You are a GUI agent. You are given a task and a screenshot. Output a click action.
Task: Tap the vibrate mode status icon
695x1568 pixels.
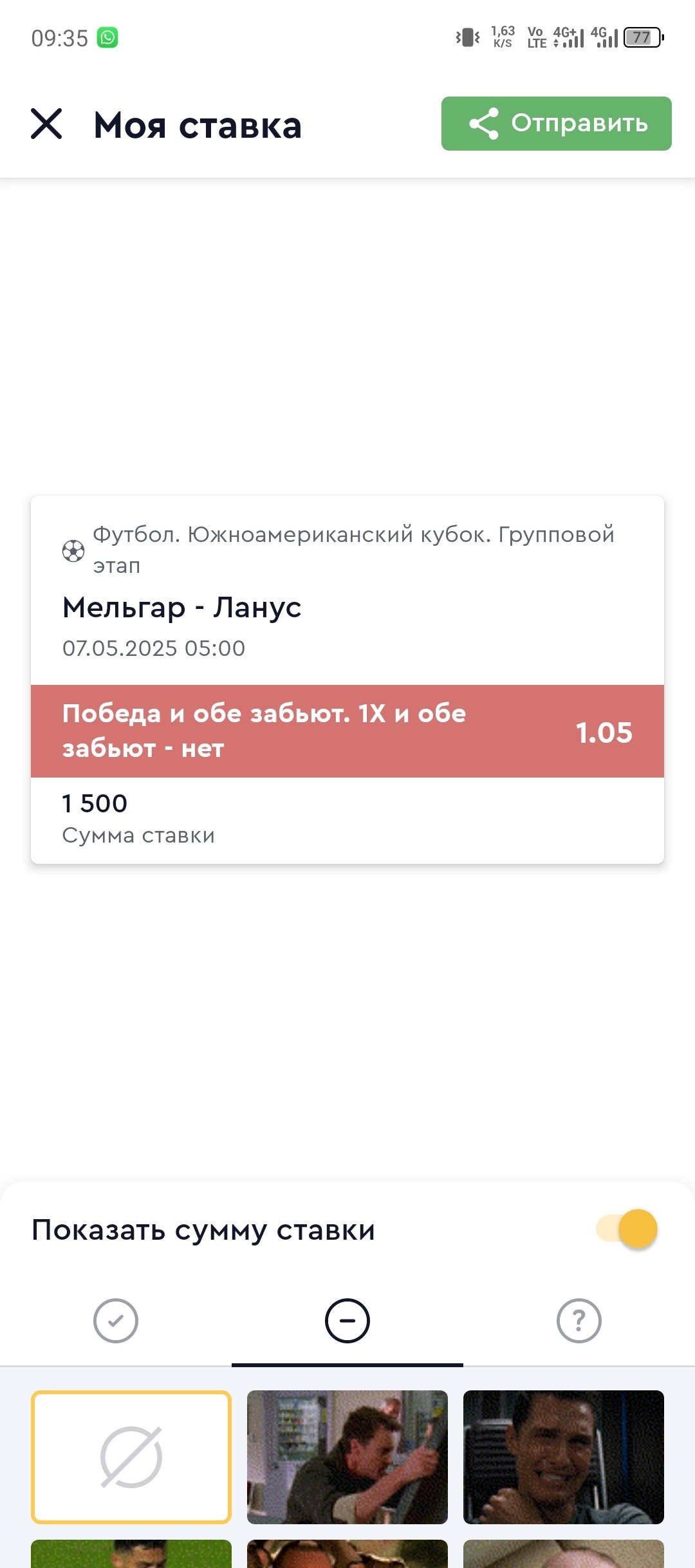click(x=468, y=37)
